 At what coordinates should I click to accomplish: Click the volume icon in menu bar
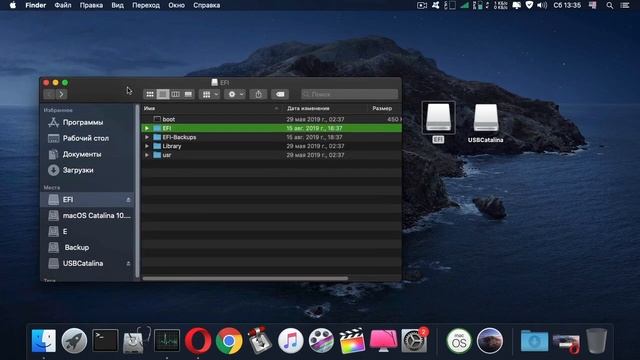point(542,5)
